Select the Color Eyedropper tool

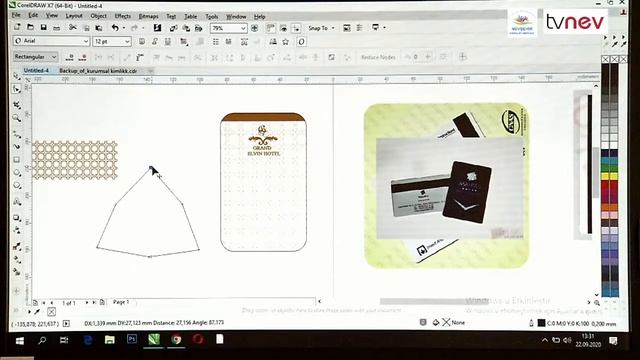click(17, 246)
